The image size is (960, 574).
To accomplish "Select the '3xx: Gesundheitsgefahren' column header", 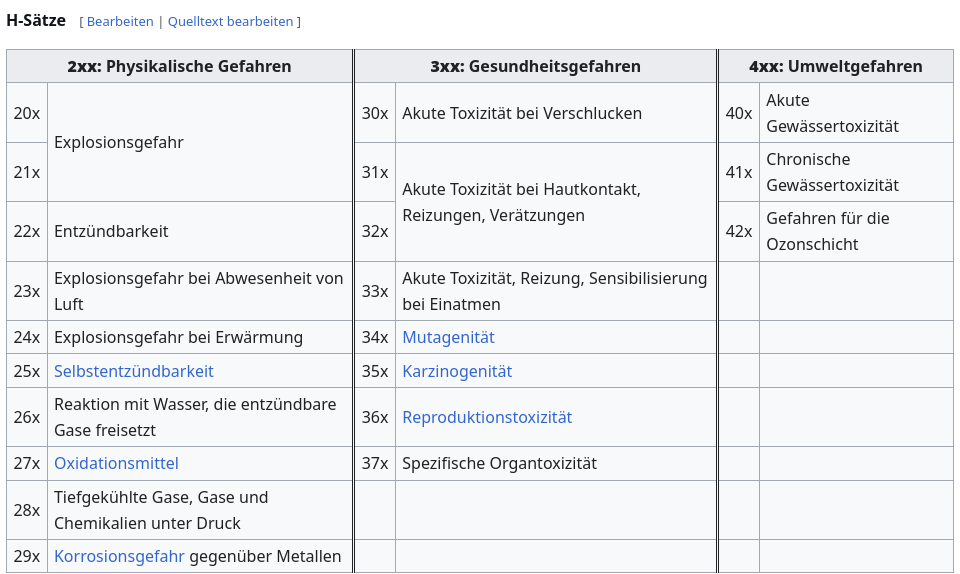I will (x=535, y=67).
